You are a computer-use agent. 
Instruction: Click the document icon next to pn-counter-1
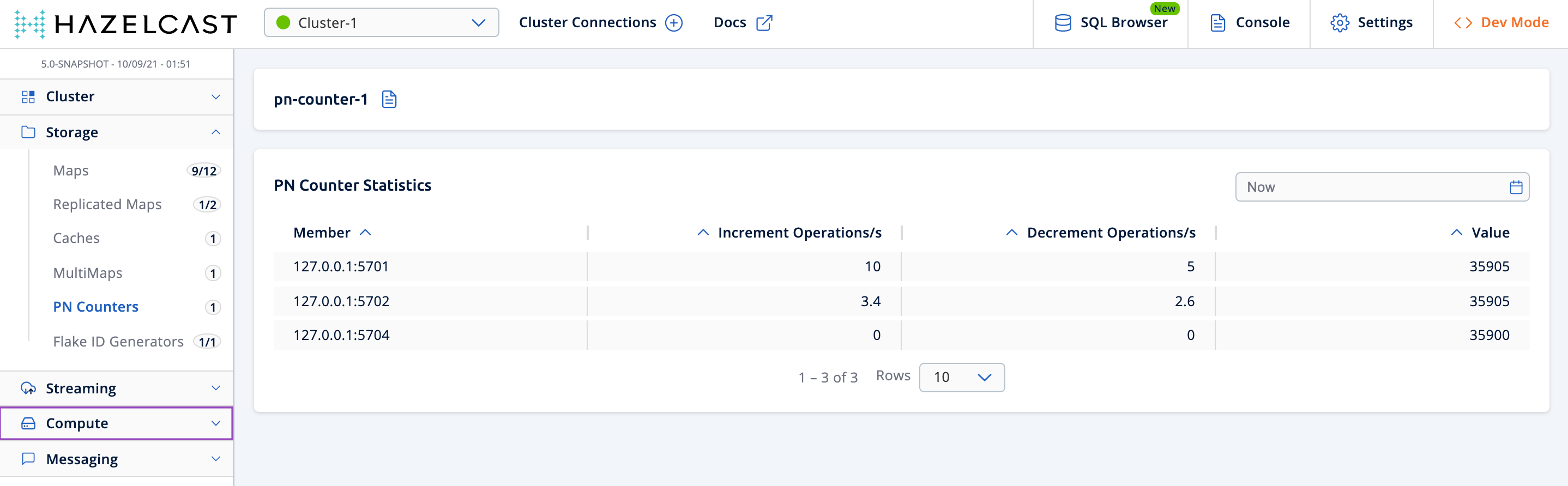click(x=389, y=99)
